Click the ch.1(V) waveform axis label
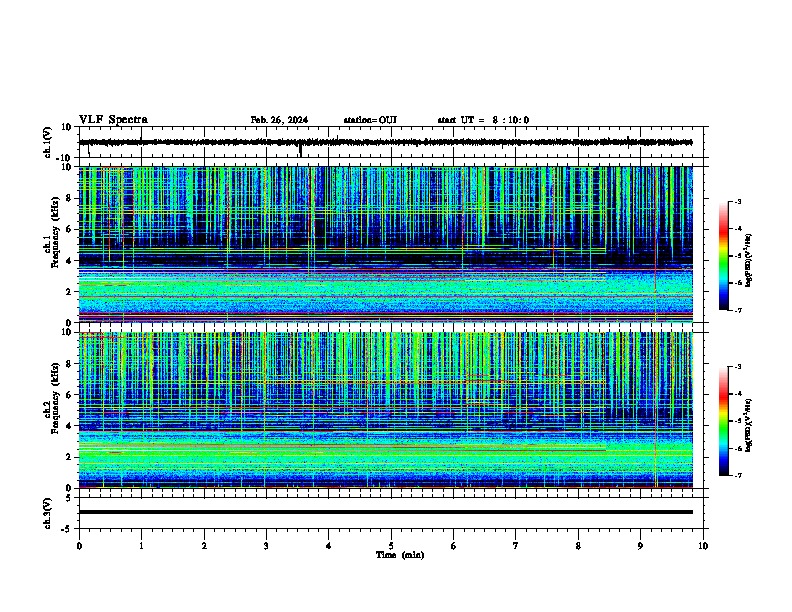The image size is (792, 612). [48, 142]
